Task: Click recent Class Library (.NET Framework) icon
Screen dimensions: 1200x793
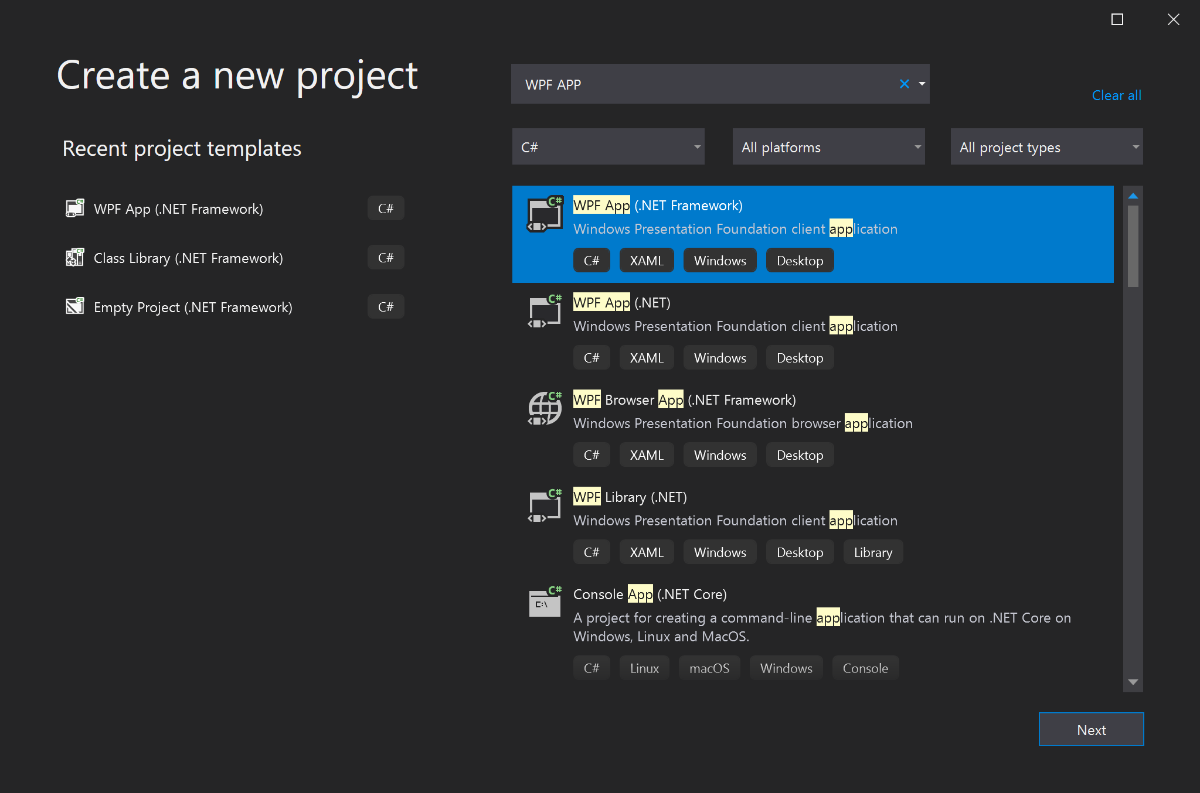Action: click(x=75, y=258)
